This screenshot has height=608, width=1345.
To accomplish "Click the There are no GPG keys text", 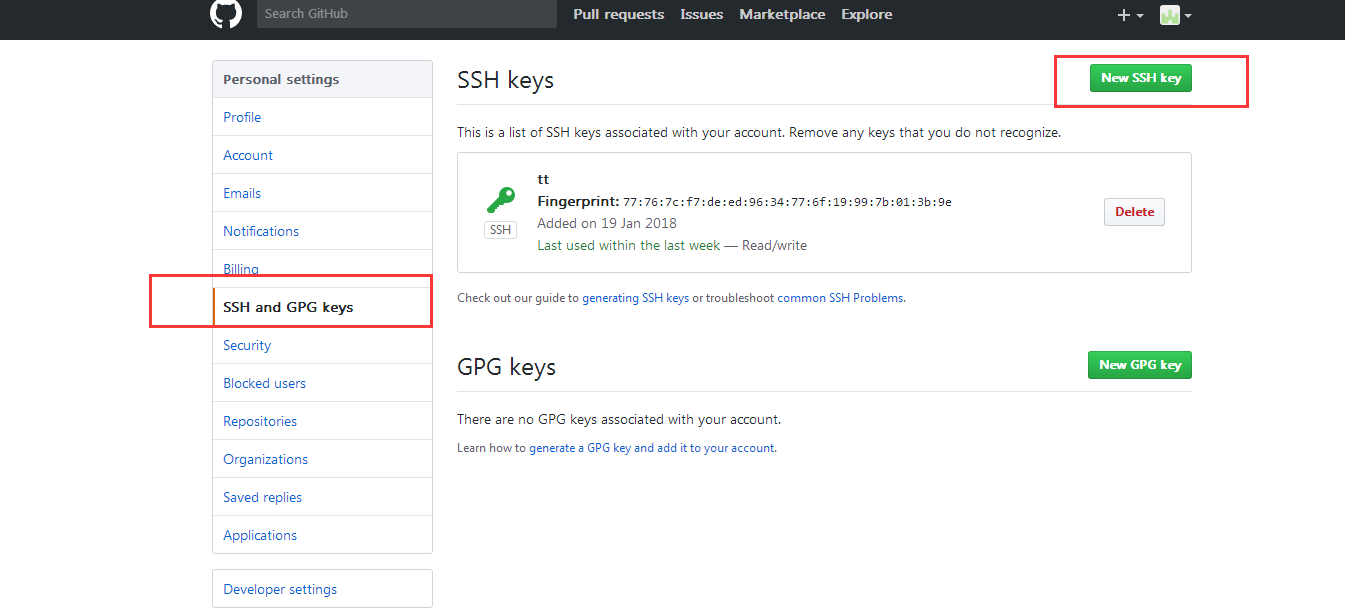I will coord(619,419).
